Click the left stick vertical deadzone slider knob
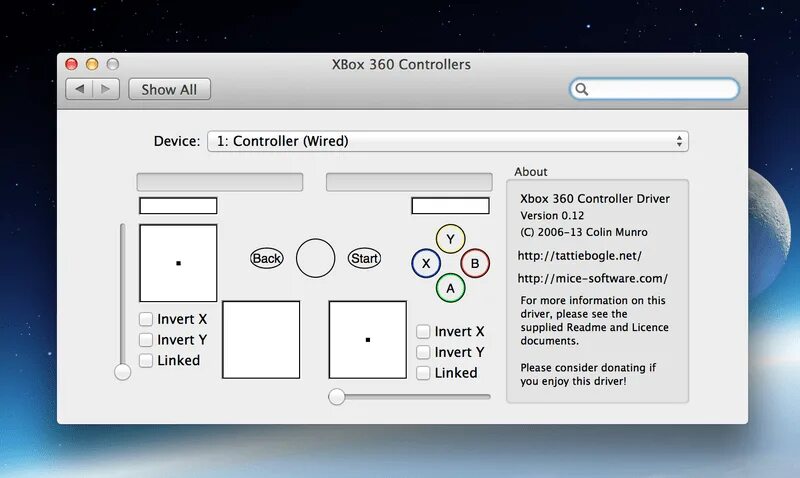Viewport: 800px width, 478px height. [x=122, y=372]
